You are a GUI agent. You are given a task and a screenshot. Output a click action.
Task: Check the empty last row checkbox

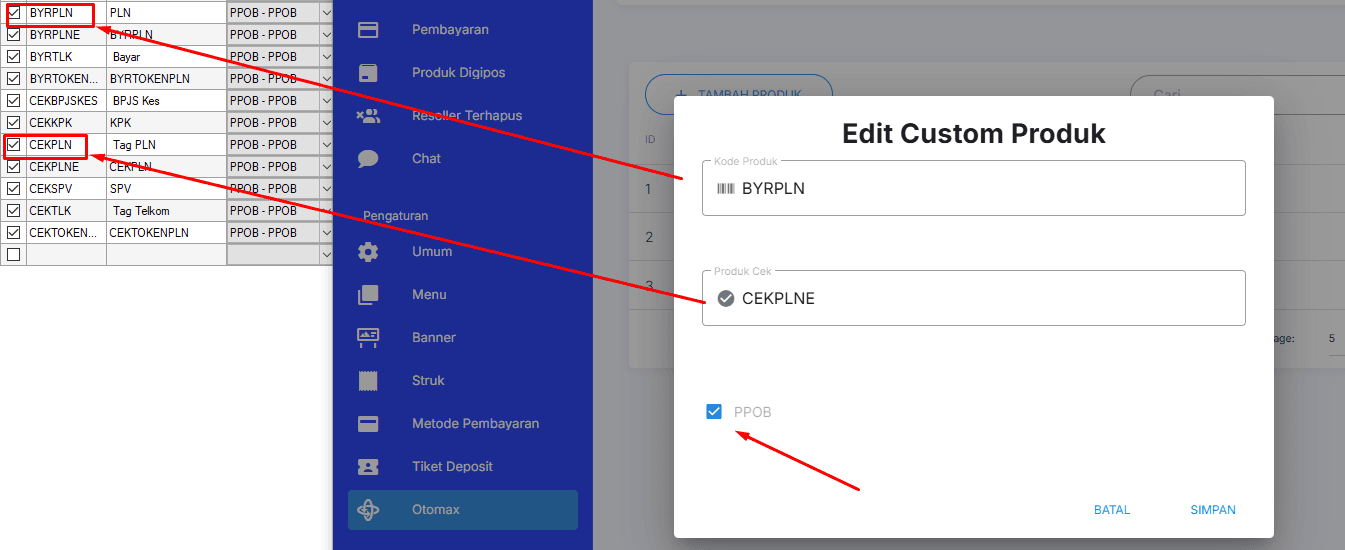[x=14, y=255]
